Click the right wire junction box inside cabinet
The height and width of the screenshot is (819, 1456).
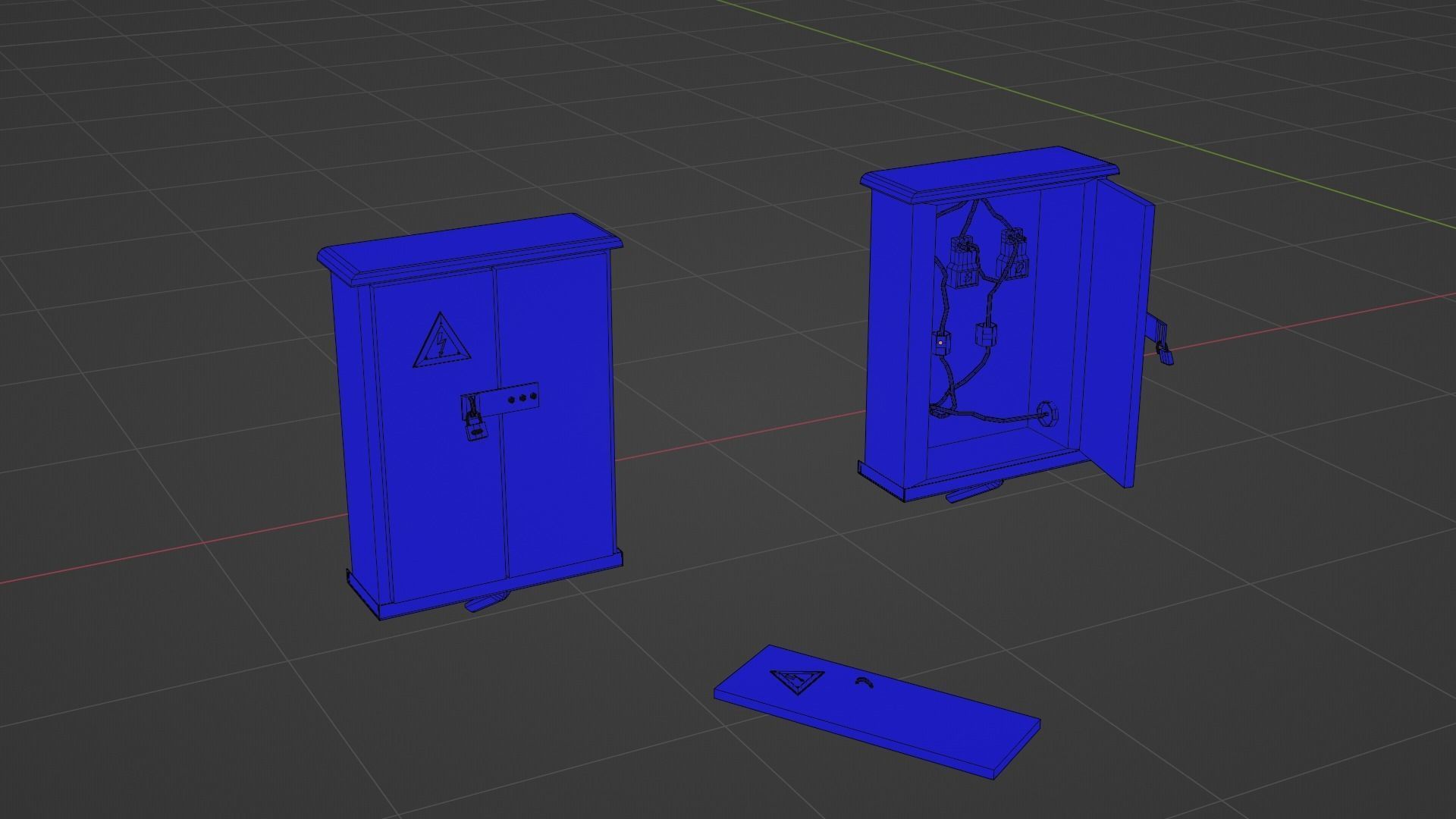pos(984,334)
